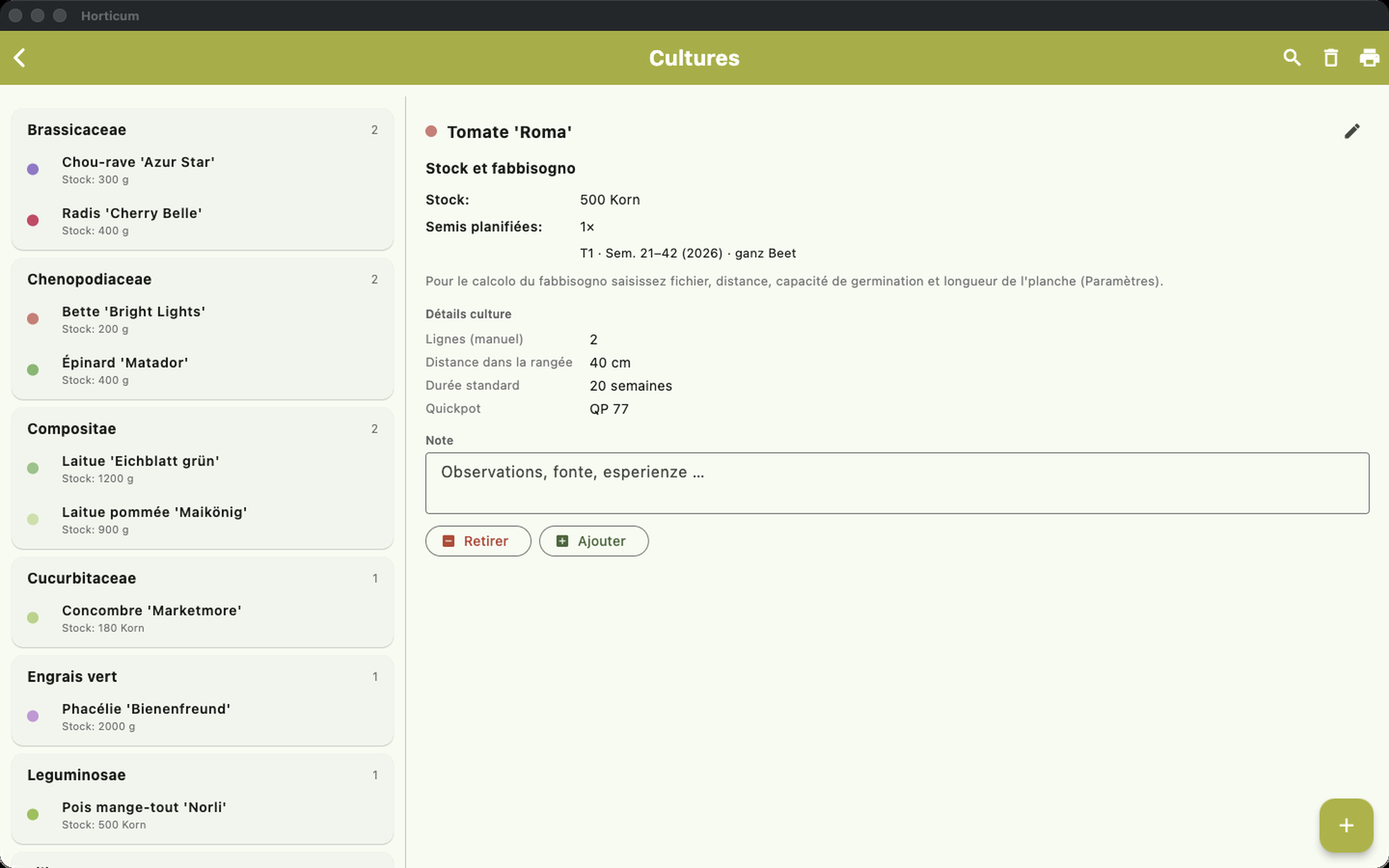
Task: Click the trash delete icon
Action: point(1331,57)
